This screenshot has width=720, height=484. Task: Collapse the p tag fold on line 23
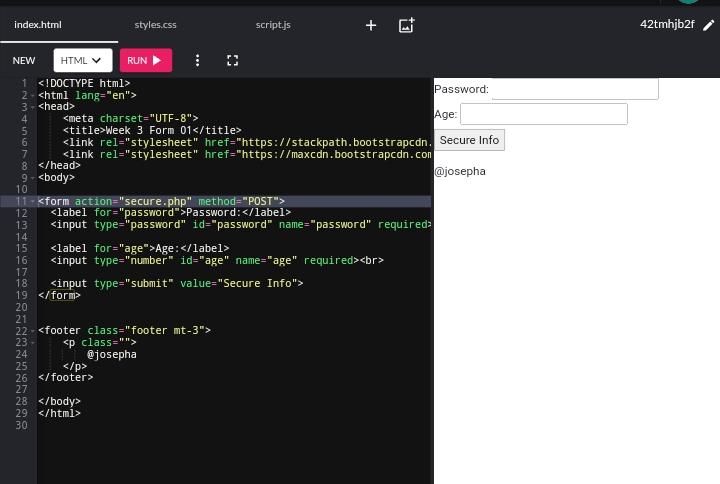(33, 343)
